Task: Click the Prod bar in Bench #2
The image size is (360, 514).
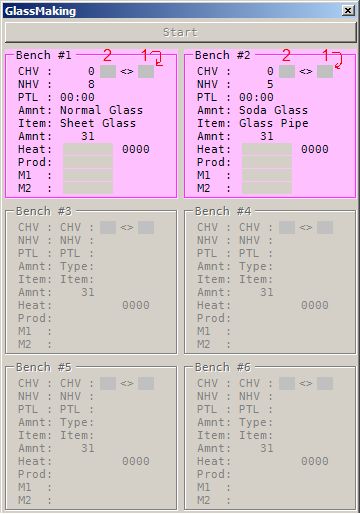Action: [267, 162]
